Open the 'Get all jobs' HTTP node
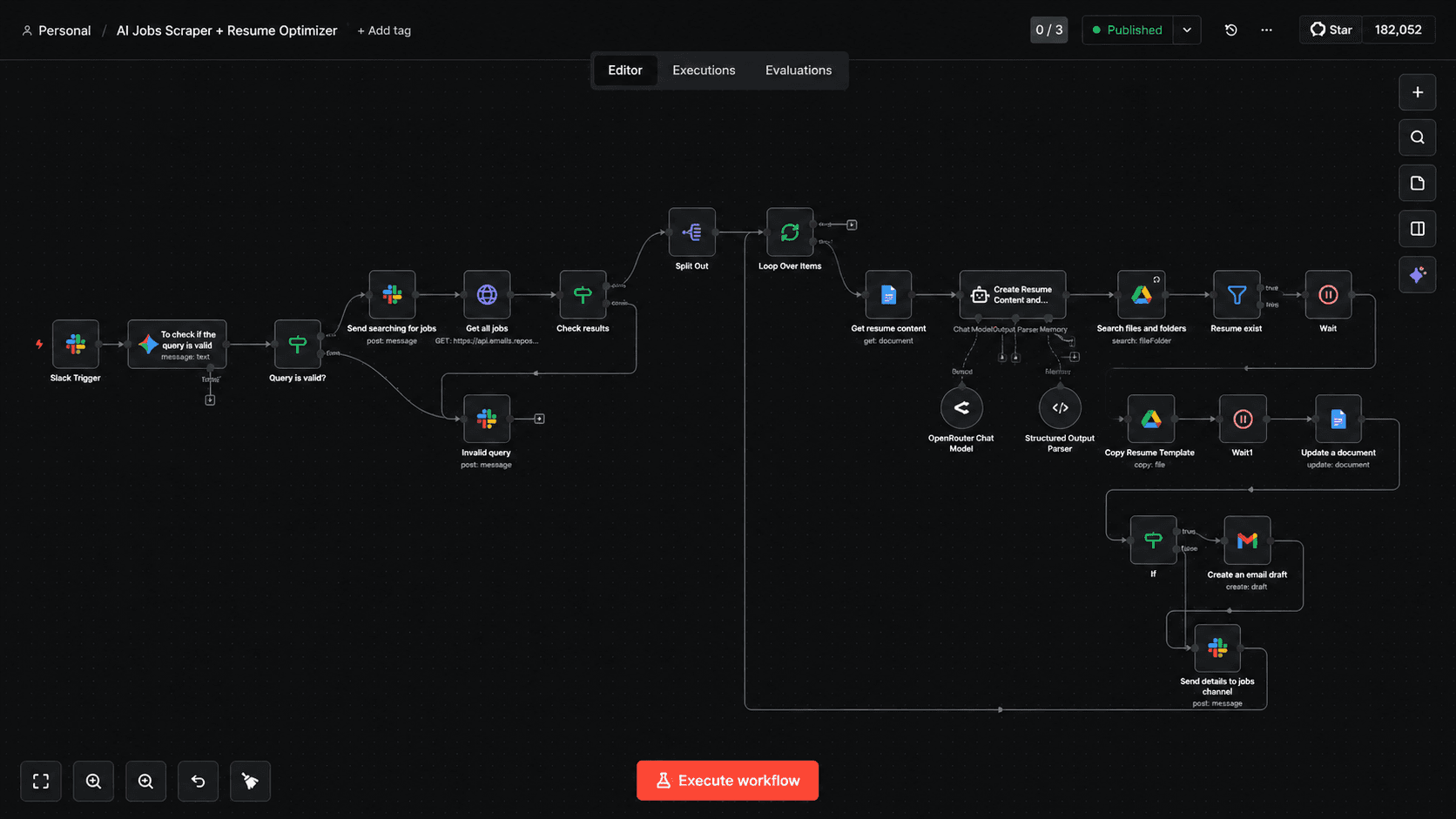 (487, 294)
